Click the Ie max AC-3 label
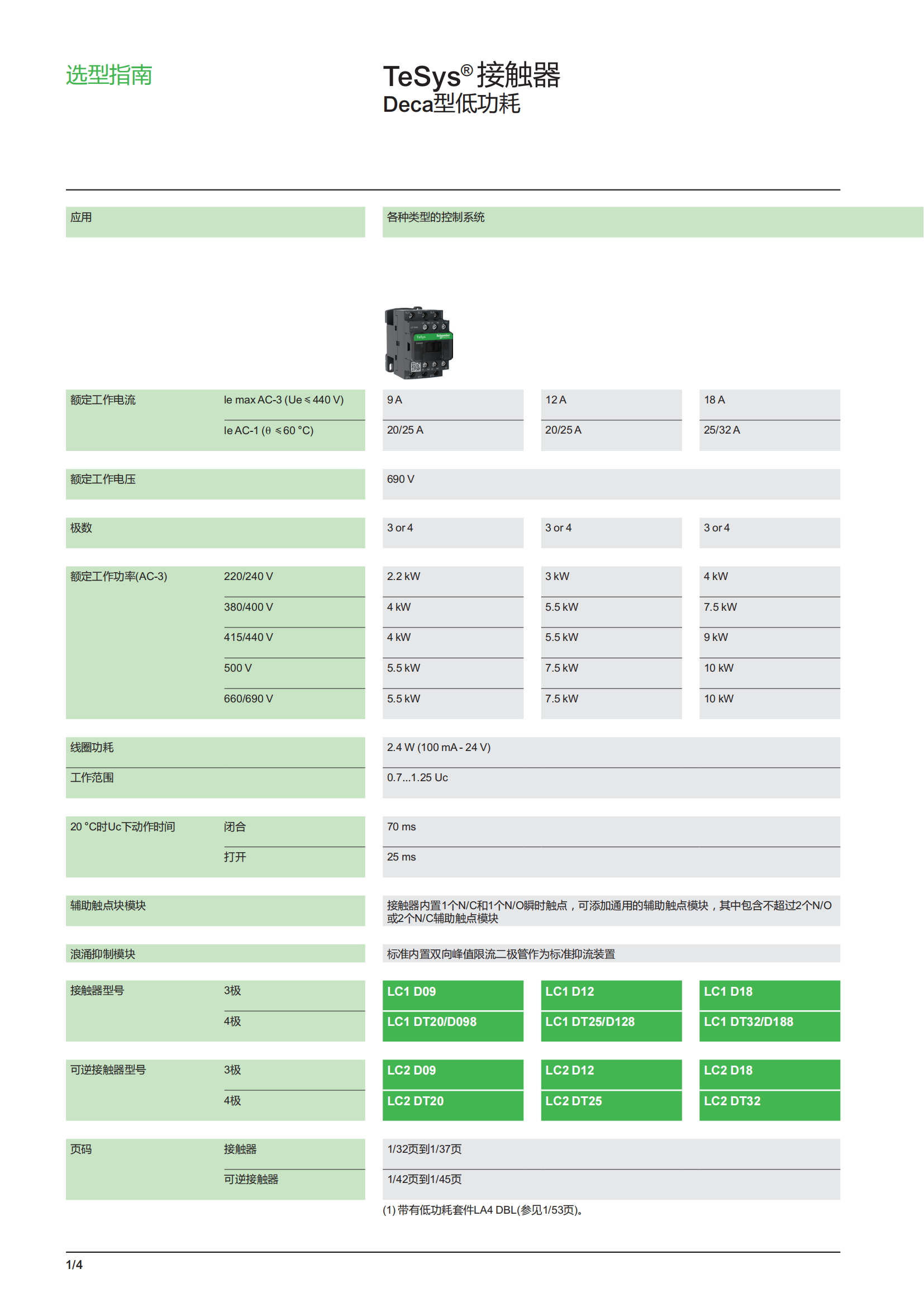Viewport: 924px width, 1307px height. click(x=283, y=400)
